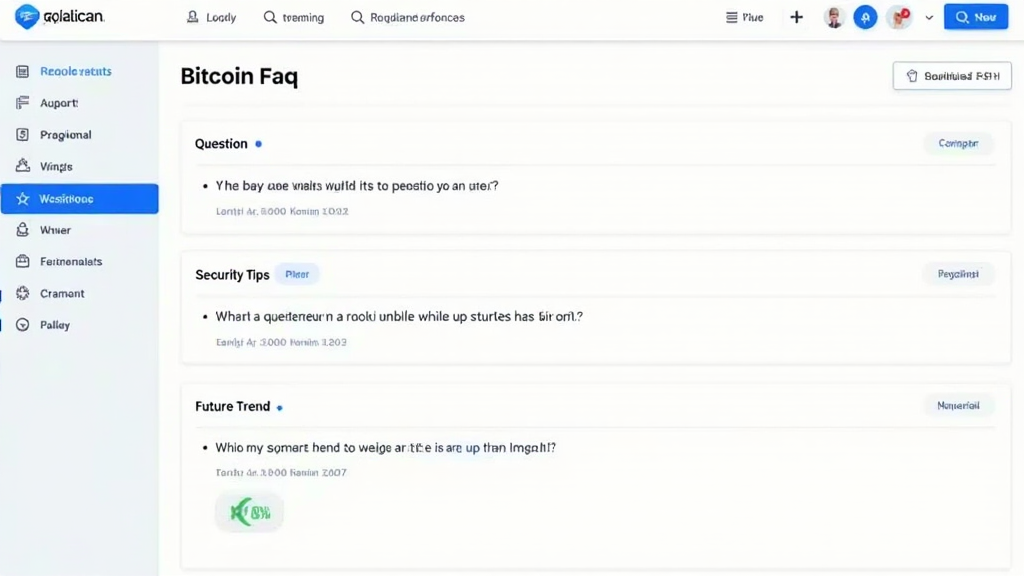Click the gear icon next to Crament
Viewport: 1024px width, 576px height.
(x=23, y=294)
